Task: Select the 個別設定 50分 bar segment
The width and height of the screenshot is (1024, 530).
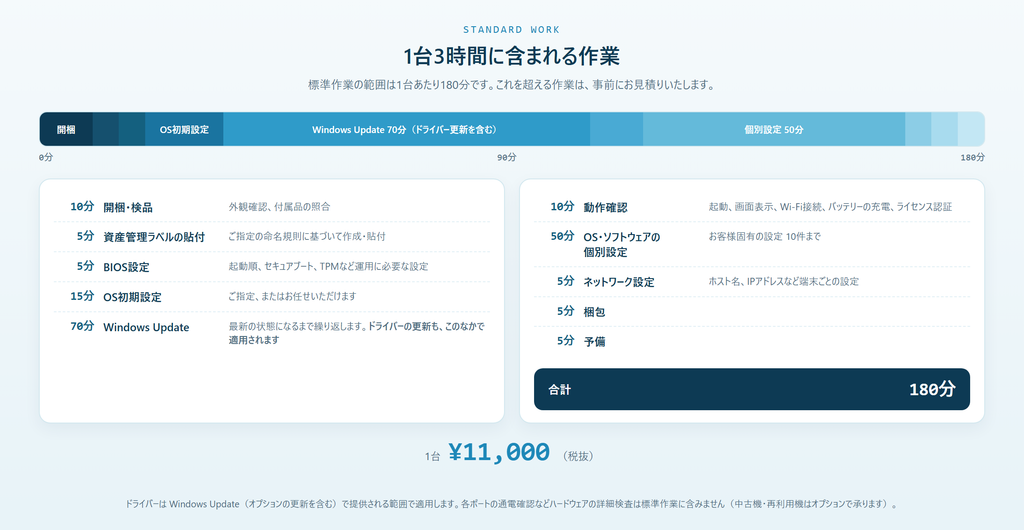Action: coord(774,129)
